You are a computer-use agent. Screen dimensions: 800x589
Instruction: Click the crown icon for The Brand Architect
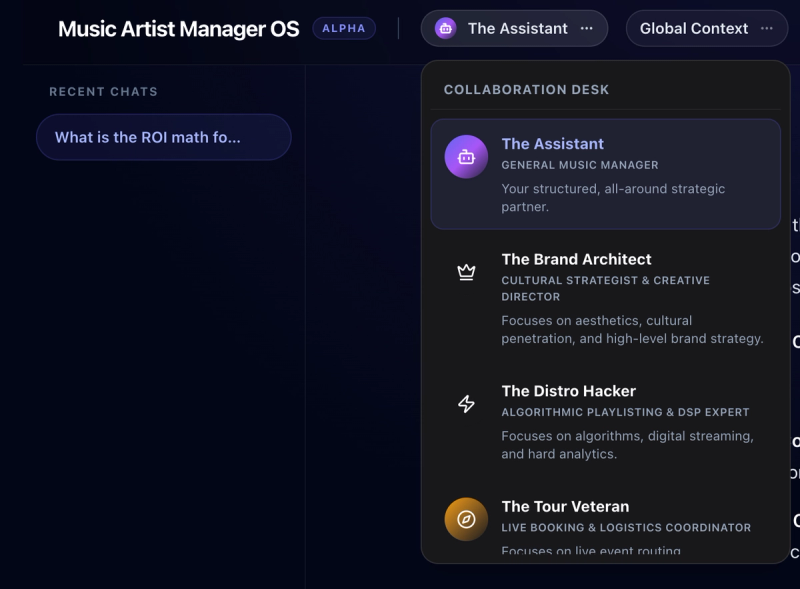[466, 272]
